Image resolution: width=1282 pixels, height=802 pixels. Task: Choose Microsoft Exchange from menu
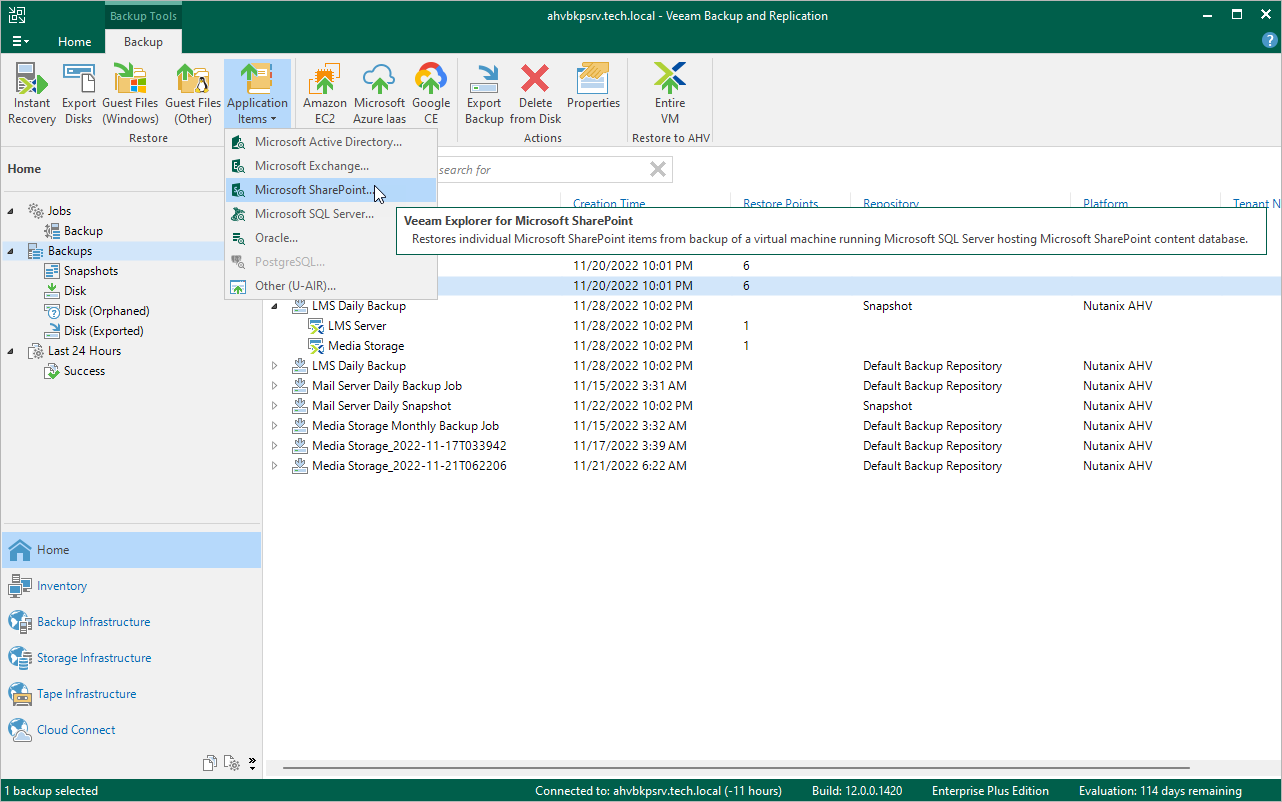pos(331,166)
